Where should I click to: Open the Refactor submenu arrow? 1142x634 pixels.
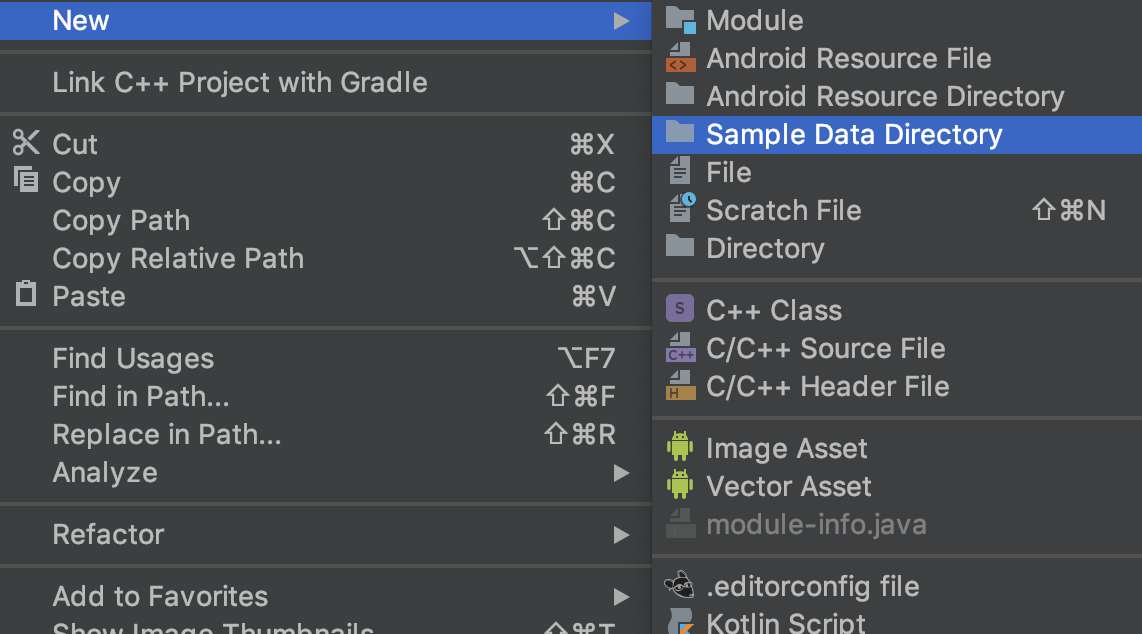[622, 535]
